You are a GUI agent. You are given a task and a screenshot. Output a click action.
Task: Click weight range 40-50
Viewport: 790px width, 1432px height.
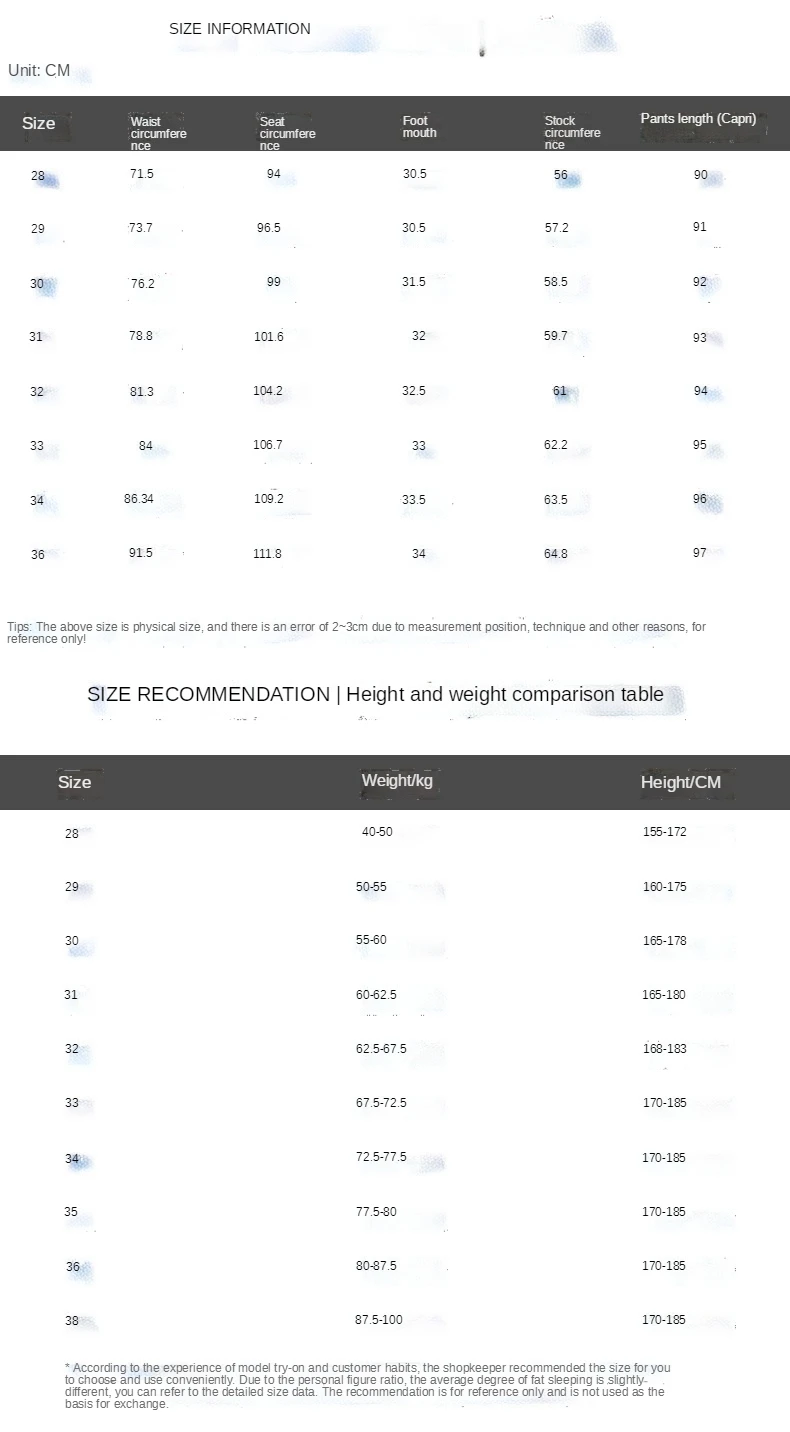[x=377, y=832]
